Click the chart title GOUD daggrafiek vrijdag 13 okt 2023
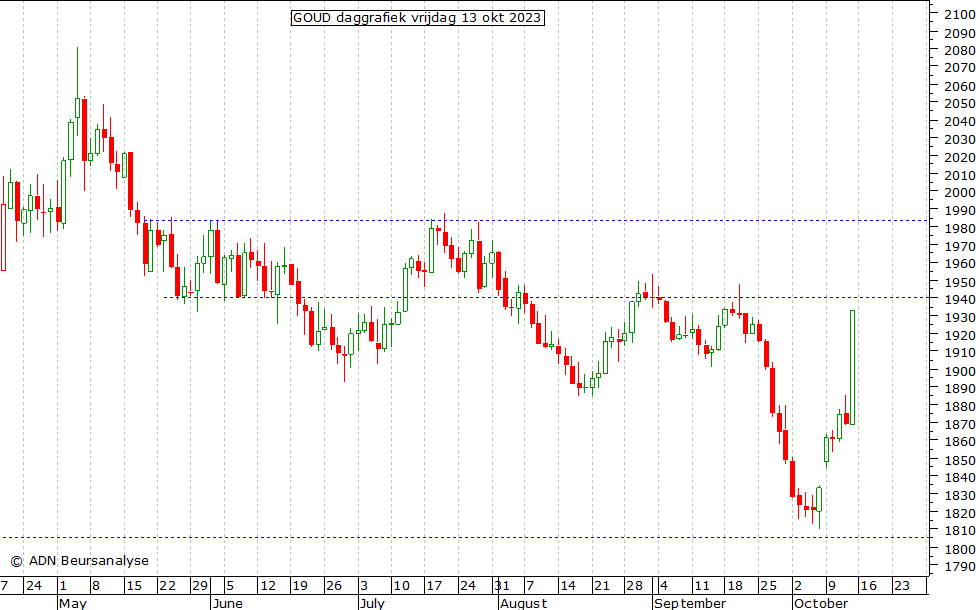Image resolution: width=980 pixels, height=610 pixels. 418,18
